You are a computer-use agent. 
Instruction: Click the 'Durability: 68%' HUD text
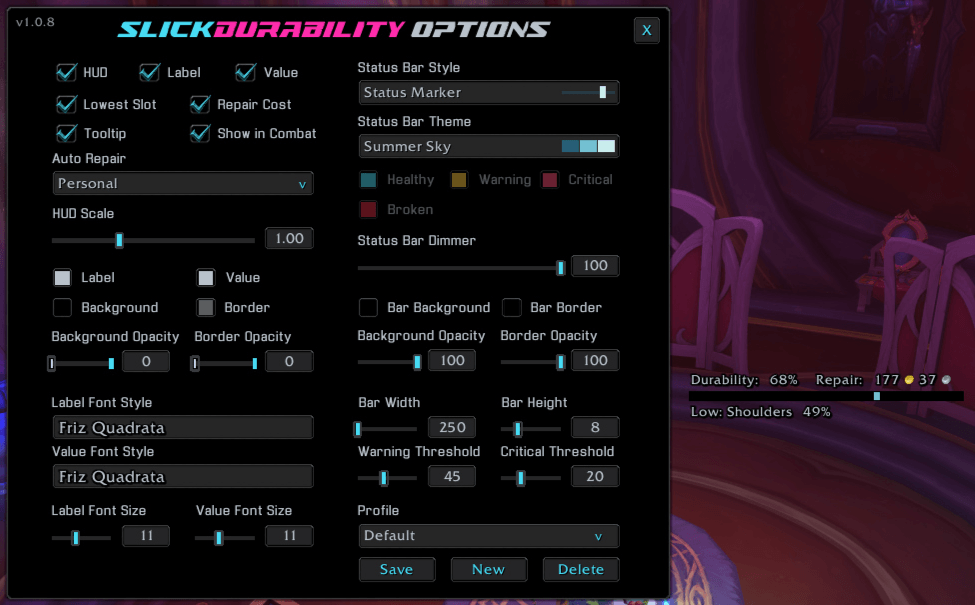[x=744, y=380]
